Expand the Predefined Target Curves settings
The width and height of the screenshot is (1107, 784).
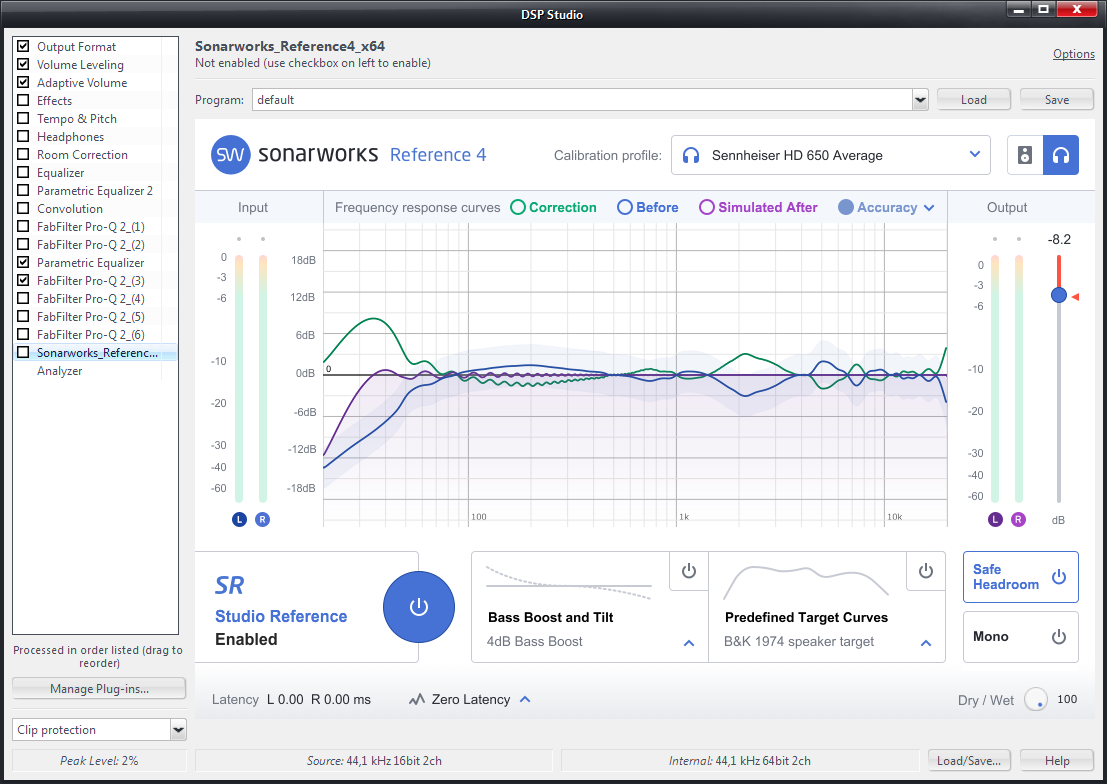(x=926, y=643)
